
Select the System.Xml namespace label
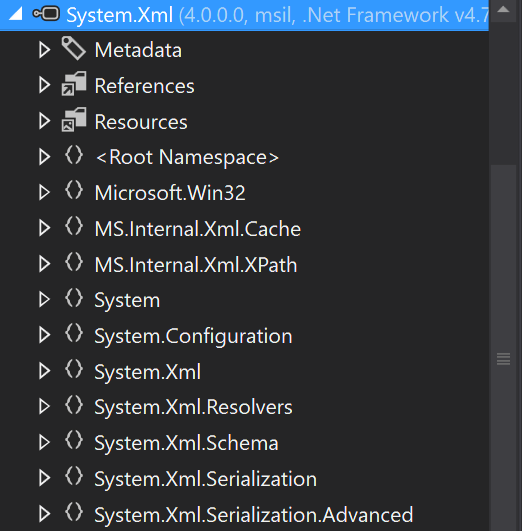click(x=148, y=372)
